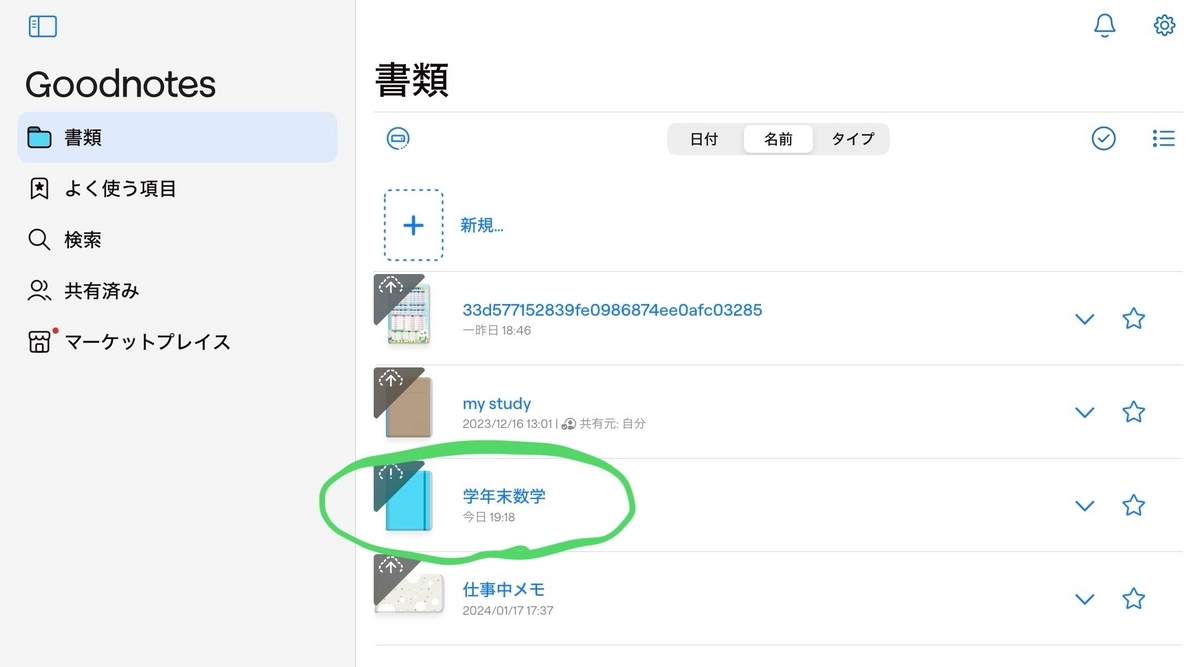Star the 学年末数学 notebook

[1133, 505]
